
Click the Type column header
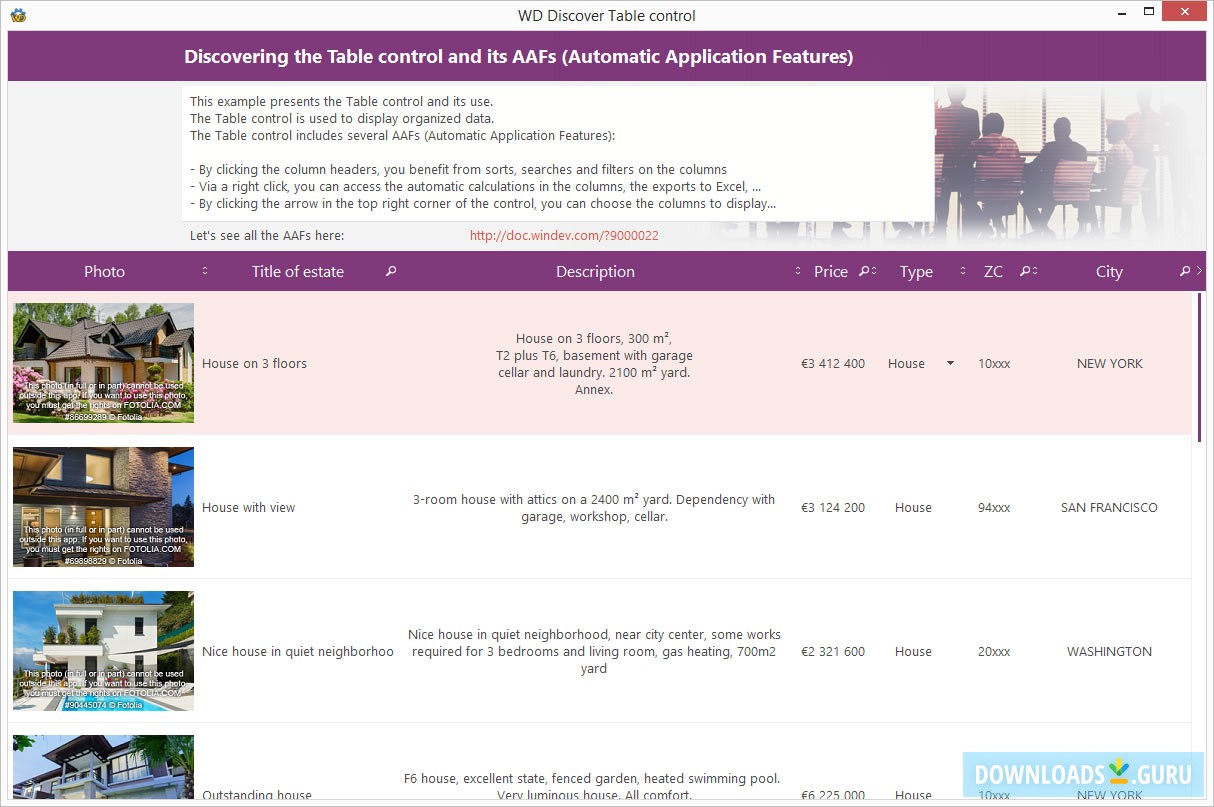pyautogui.click(x=916, y=271)
